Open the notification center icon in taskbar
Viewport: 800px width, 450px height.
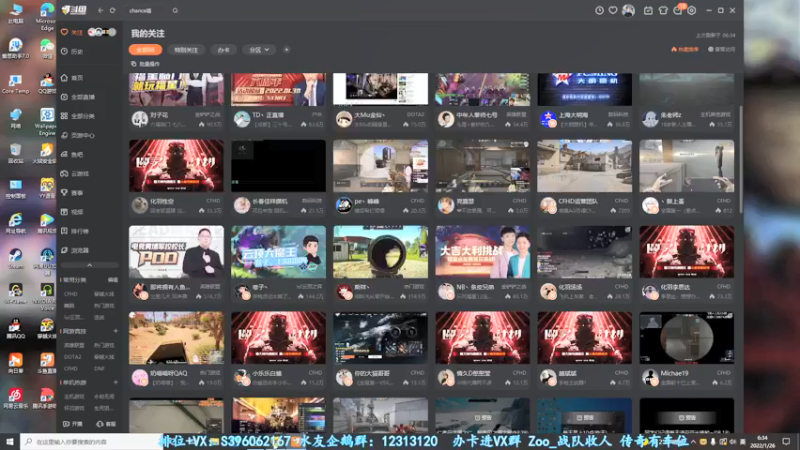pyautogui.click(x=786, y=441)
